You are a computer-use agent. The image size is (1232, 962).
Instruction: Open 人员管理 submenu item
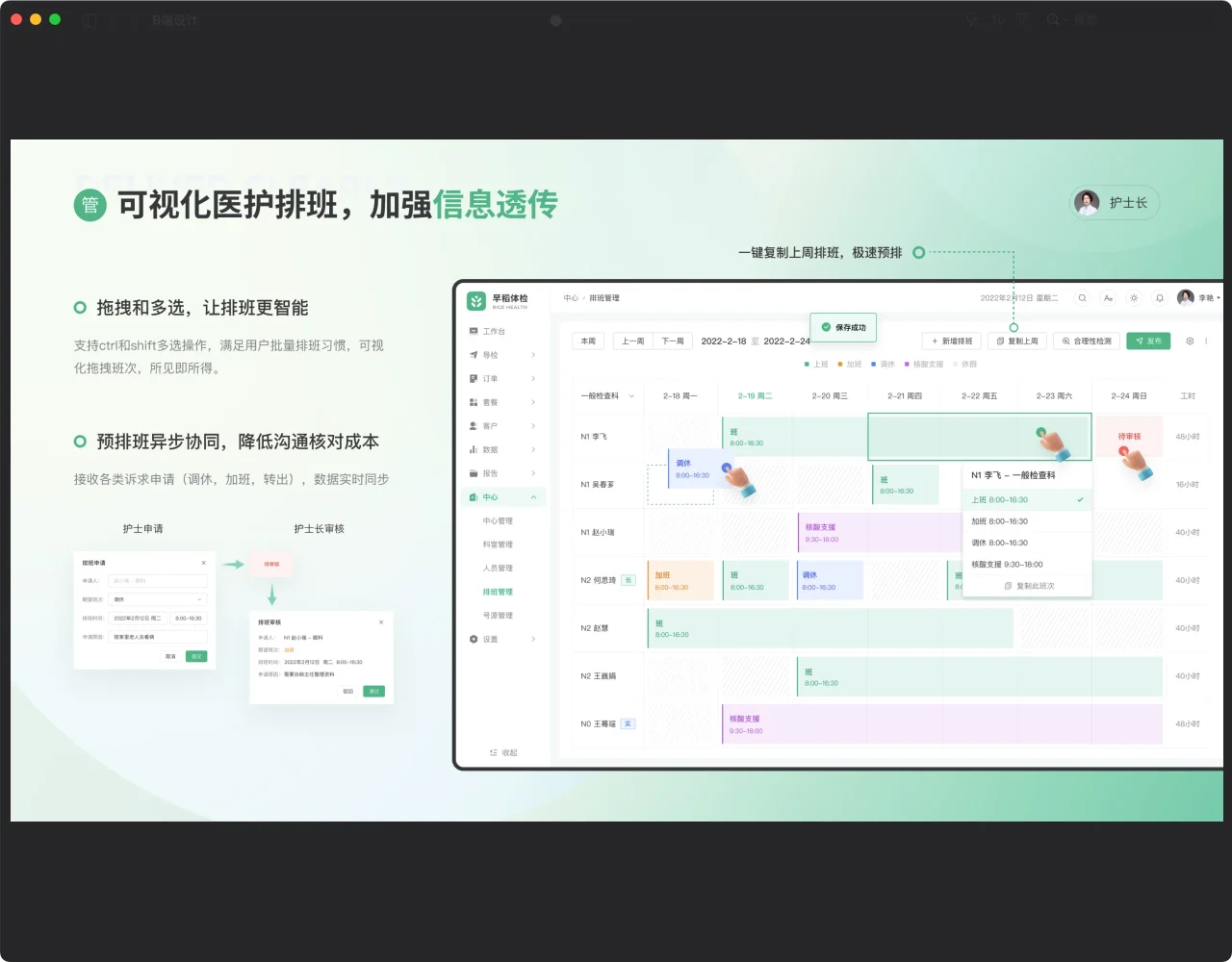click(x=498, y=569)
